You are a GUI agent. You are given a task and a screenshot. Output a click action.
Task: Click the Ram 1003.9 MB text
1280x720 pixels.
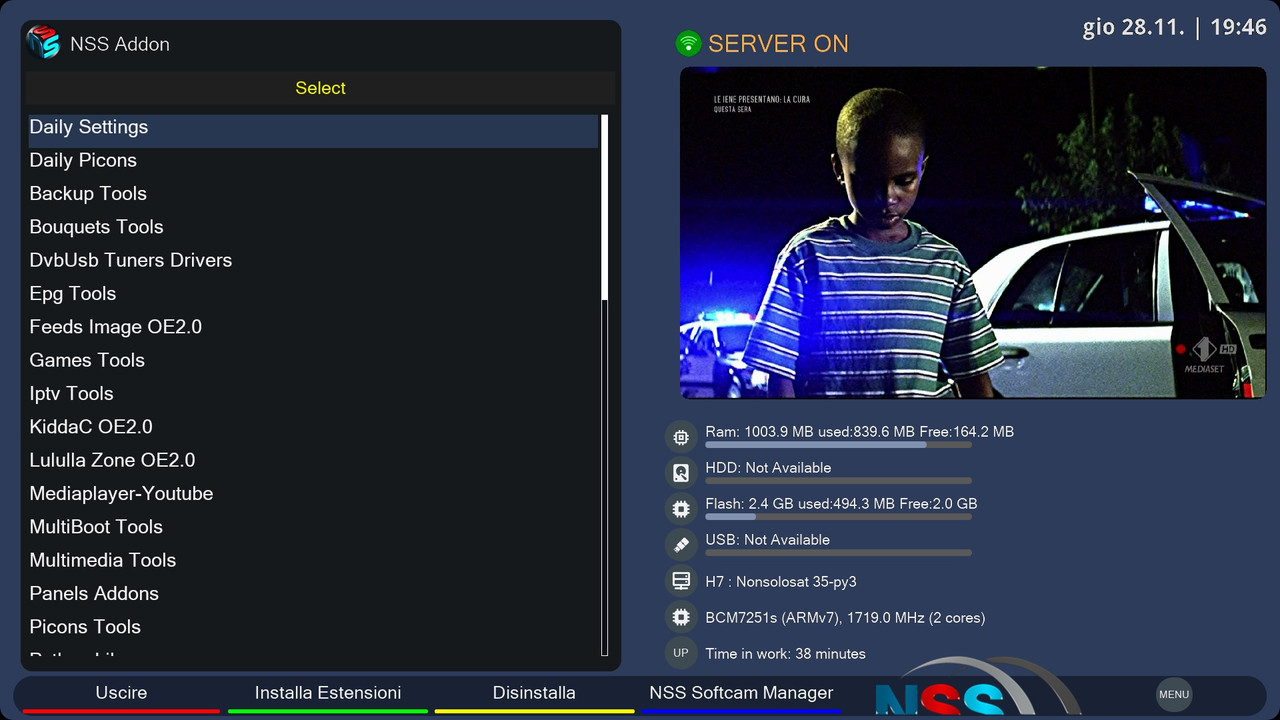point(859,432)
